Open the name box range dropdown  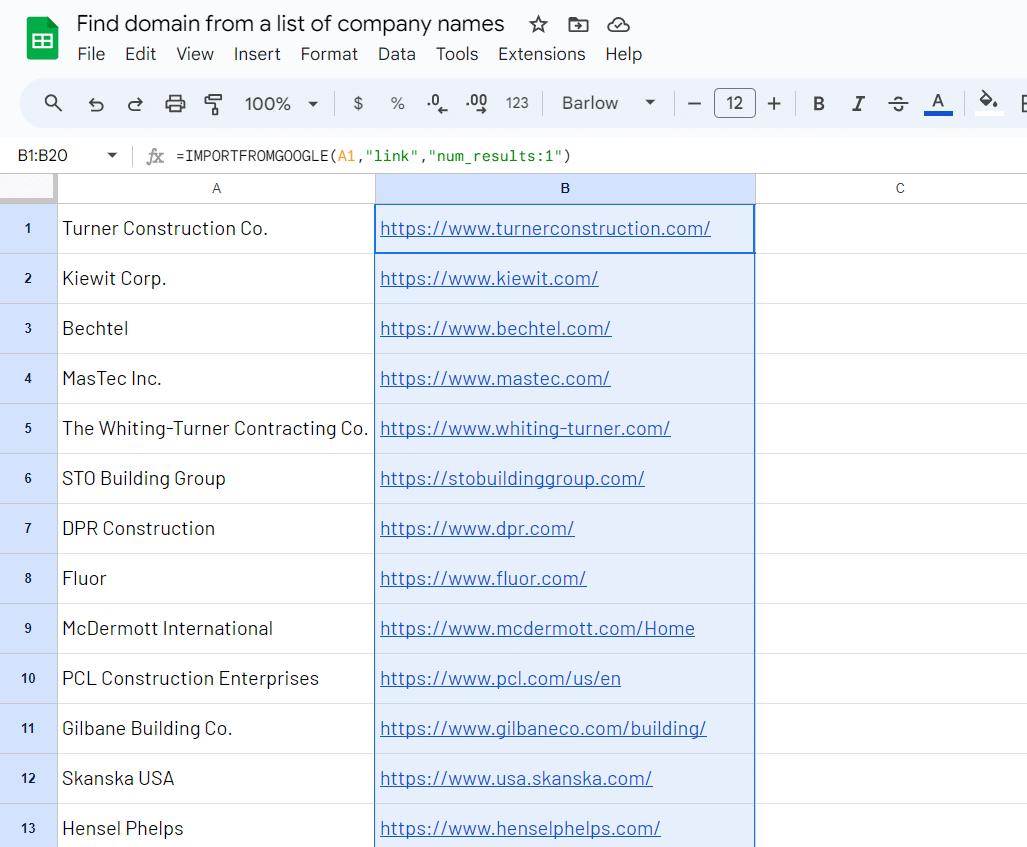coord(112,156)
